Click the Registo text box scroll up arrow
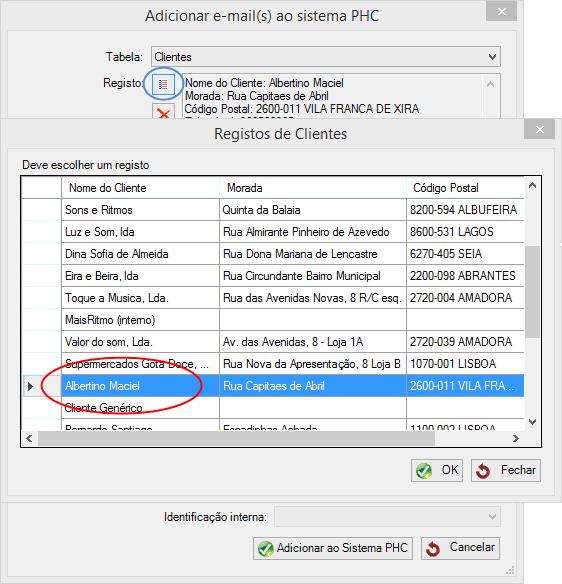Image resolution: width=562 pixels, height=584 pixels. (491, 85)
